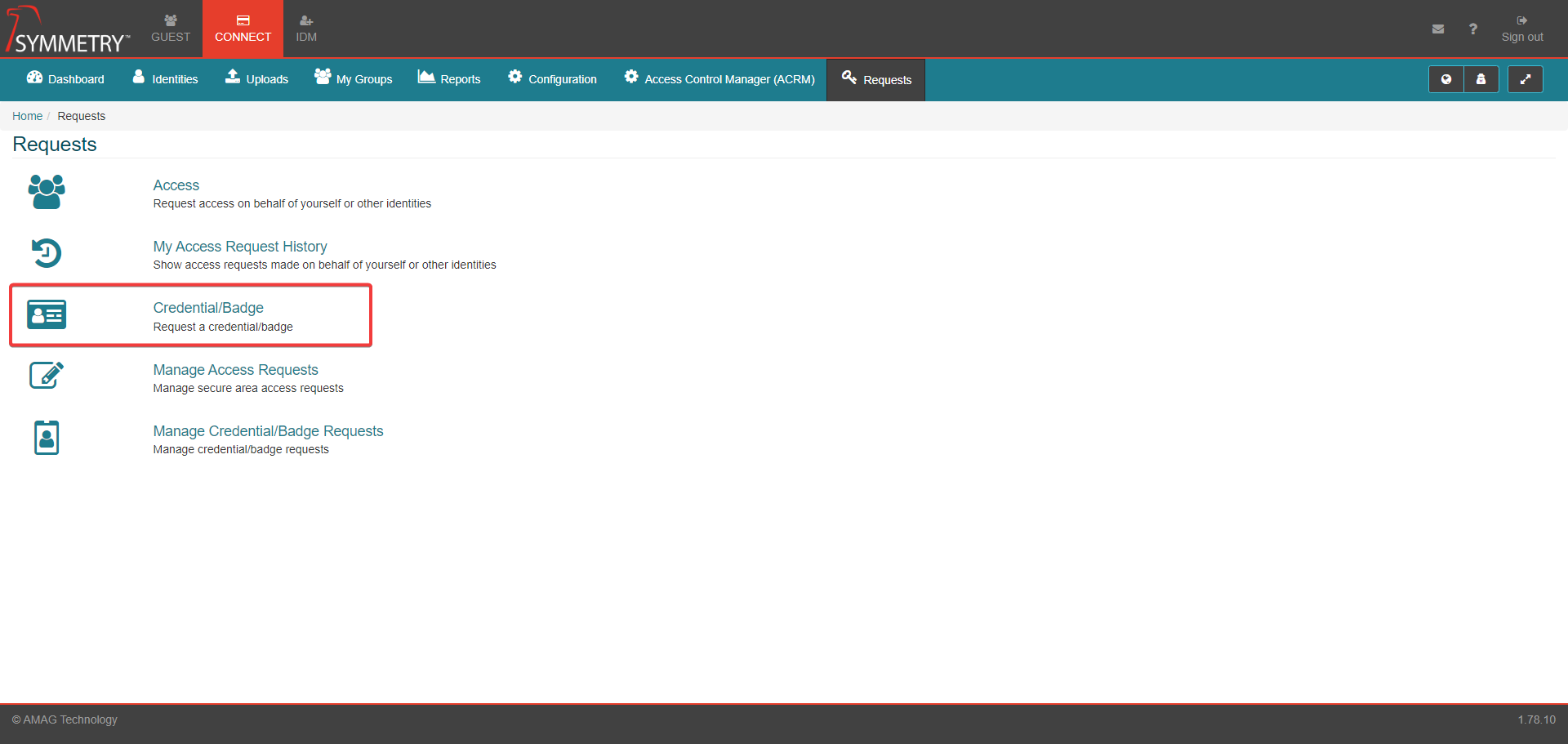
Task: Open the Manage Access Requests link
Action: point(235,370)
